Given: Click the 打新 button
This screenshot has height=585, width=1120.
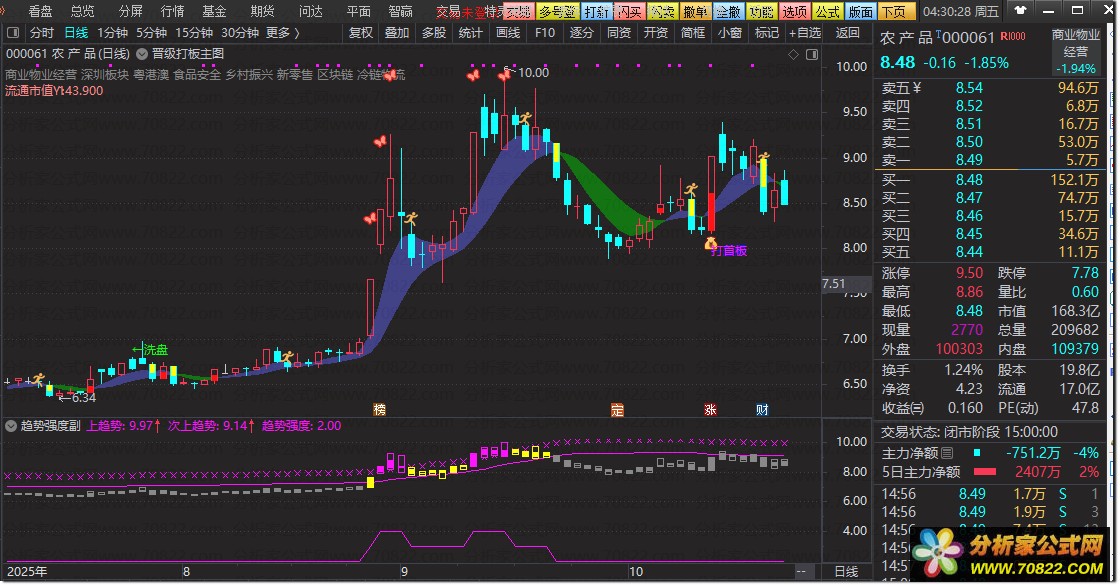Looking at the screenshot, I should [596, 11].
